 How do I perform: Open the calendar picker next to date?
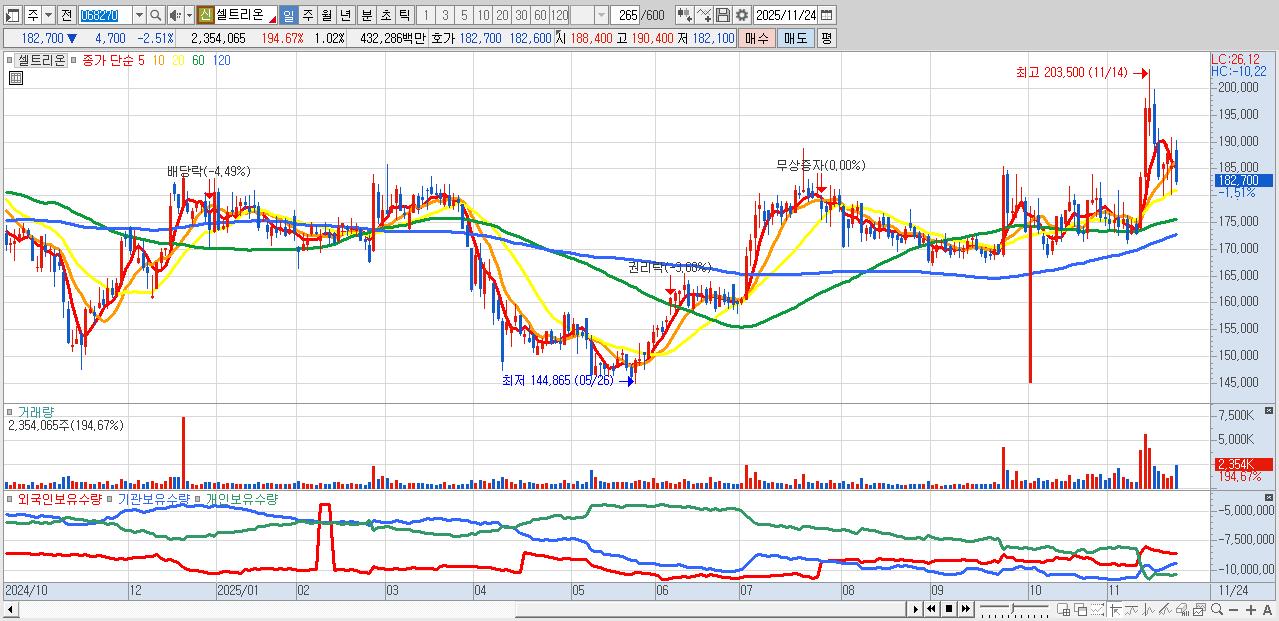point(826,15)
